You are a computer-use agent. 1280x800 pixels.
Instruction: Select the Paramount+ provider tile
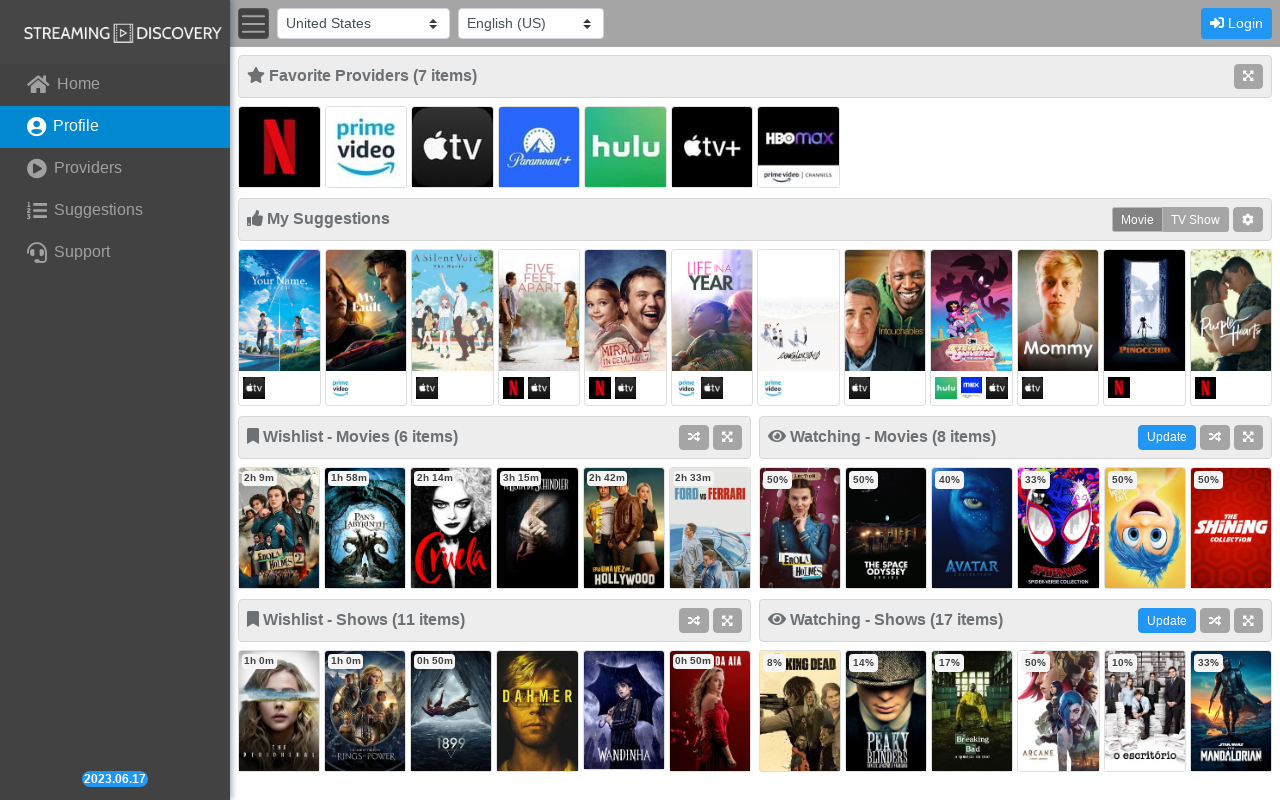[539, 147]
